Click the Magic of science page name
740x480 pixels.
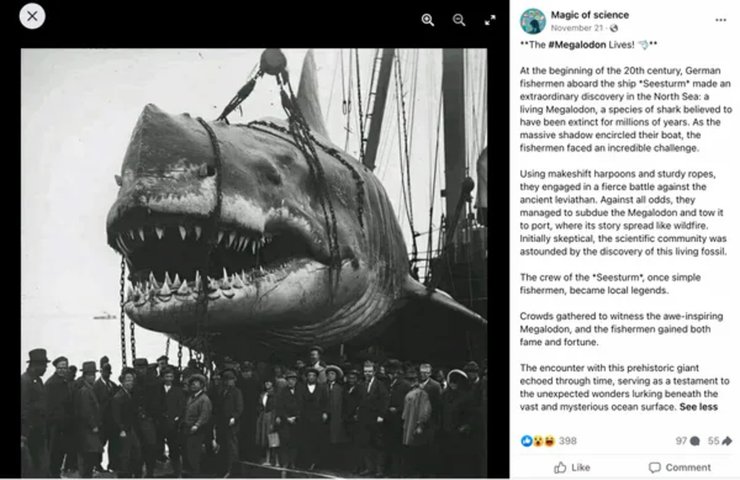[x=588, y=14]
